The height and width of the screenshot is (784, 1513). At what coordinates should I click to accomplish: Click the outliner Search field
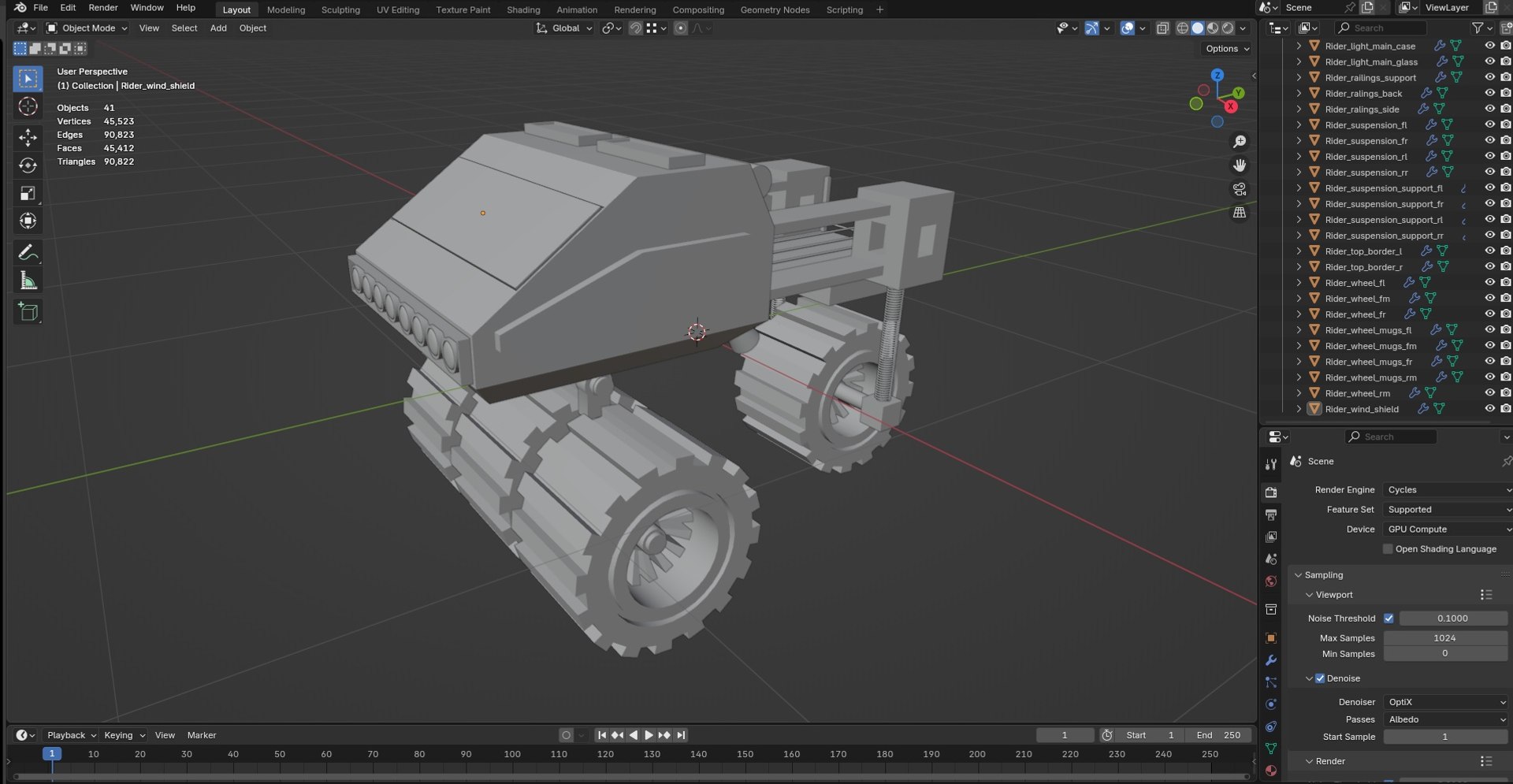(1381, 28)
